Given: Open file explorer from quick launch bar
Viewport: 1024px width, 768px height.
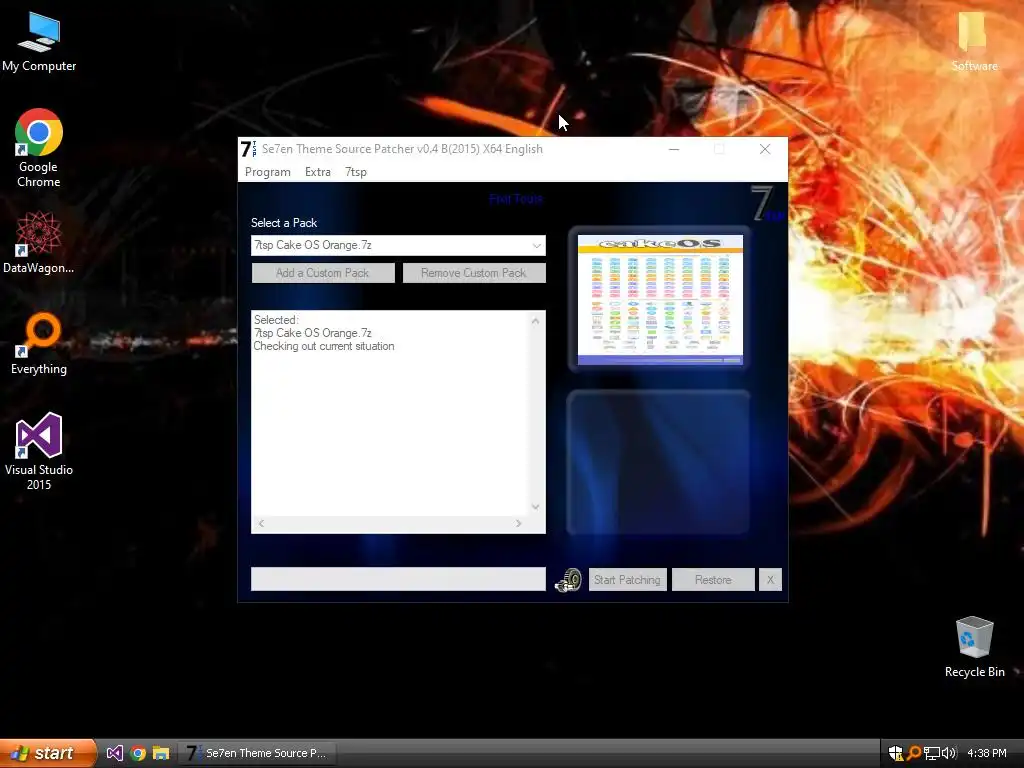Looking at the screenshot, I should (161, 753).
